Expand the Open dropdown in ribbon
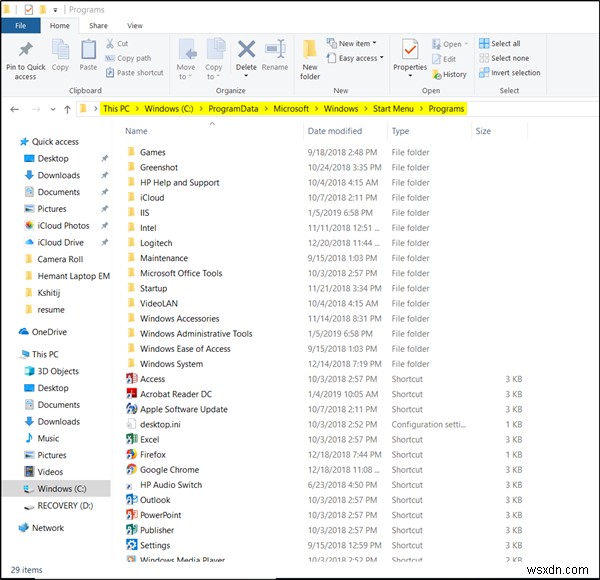This screenshot has width=600, height=580. (466, 44)
